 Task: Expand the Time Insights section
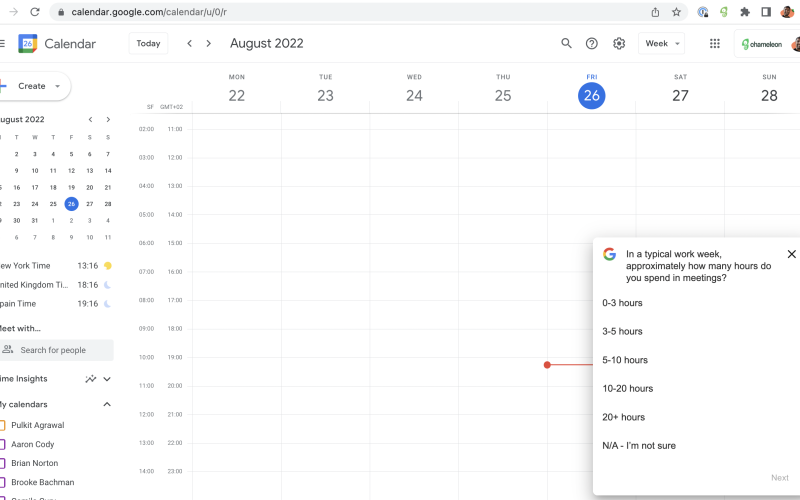pyautogui.click(x=107, y=379)
